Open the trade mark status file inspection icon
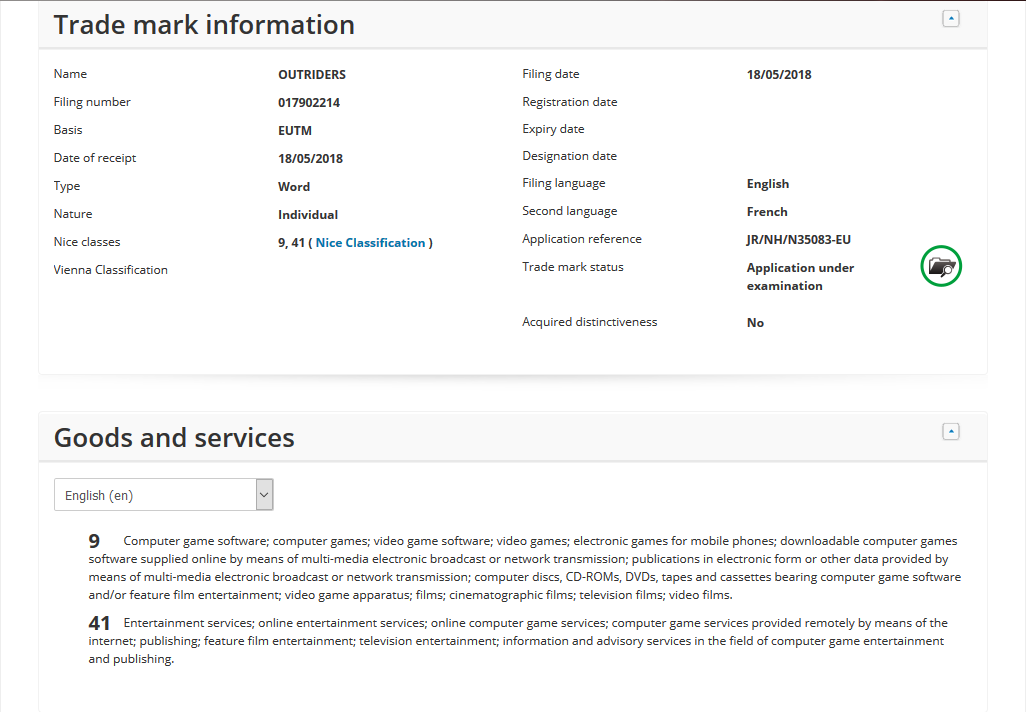The image size is (1026, 712). coord(941,266)
